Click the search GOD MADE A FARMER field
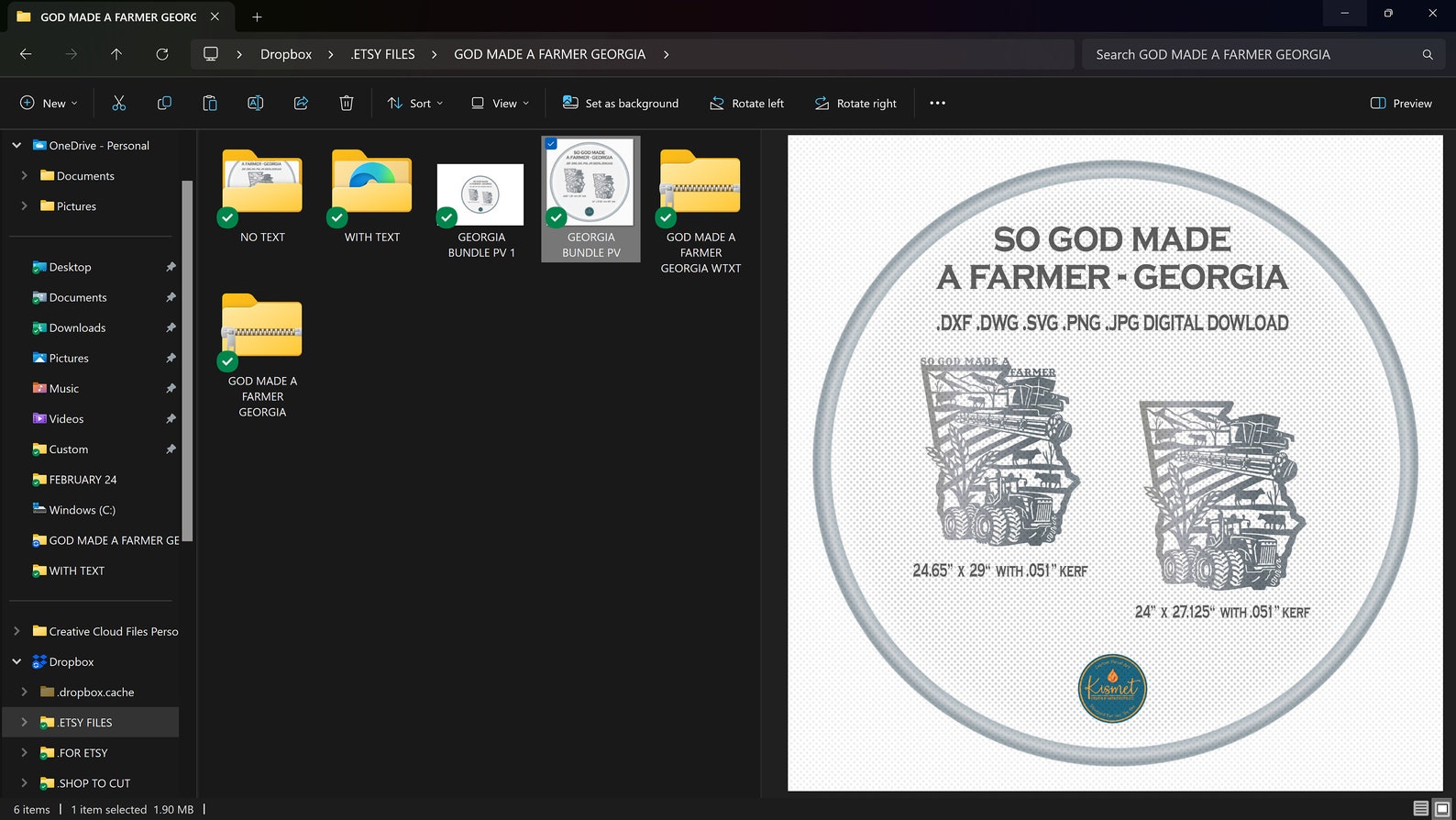The width and height of the screenshot is (1456, 820). pos(1252,54)
